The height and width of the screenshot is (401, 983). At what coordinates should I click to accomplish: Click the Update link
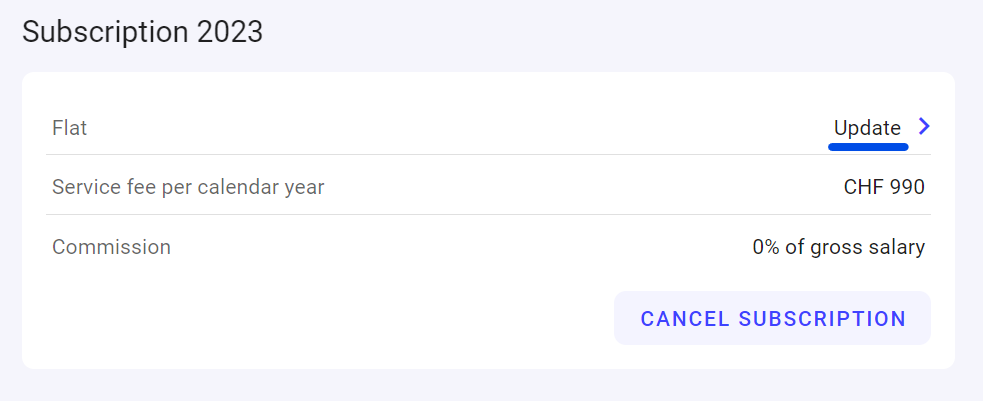(867, 128)
